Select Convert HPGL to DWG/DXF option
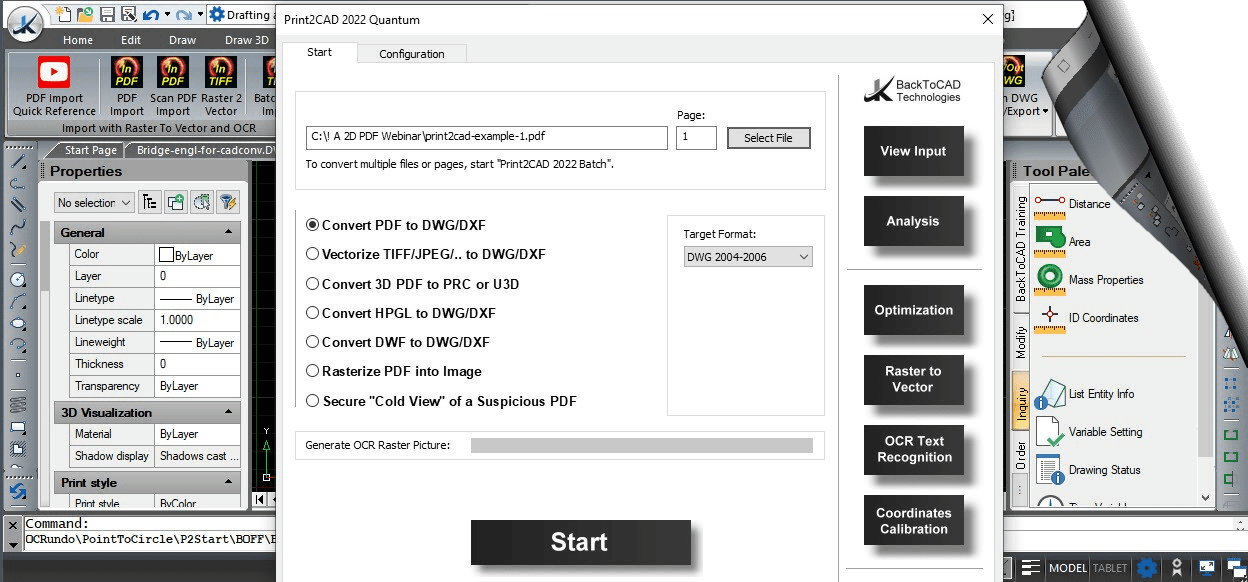This screenshot has height=582, width=1248. pyautogui.click(x=401, y=313)
